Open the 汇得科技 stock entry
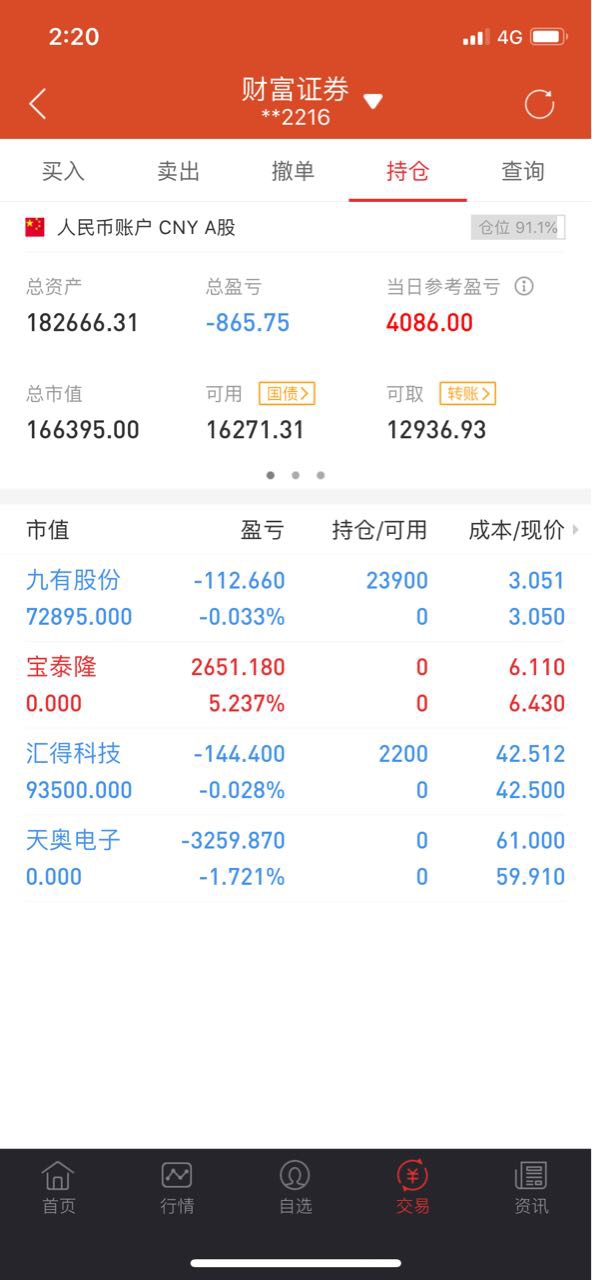Screen dimensions: 592x1280 pos(296,771)
